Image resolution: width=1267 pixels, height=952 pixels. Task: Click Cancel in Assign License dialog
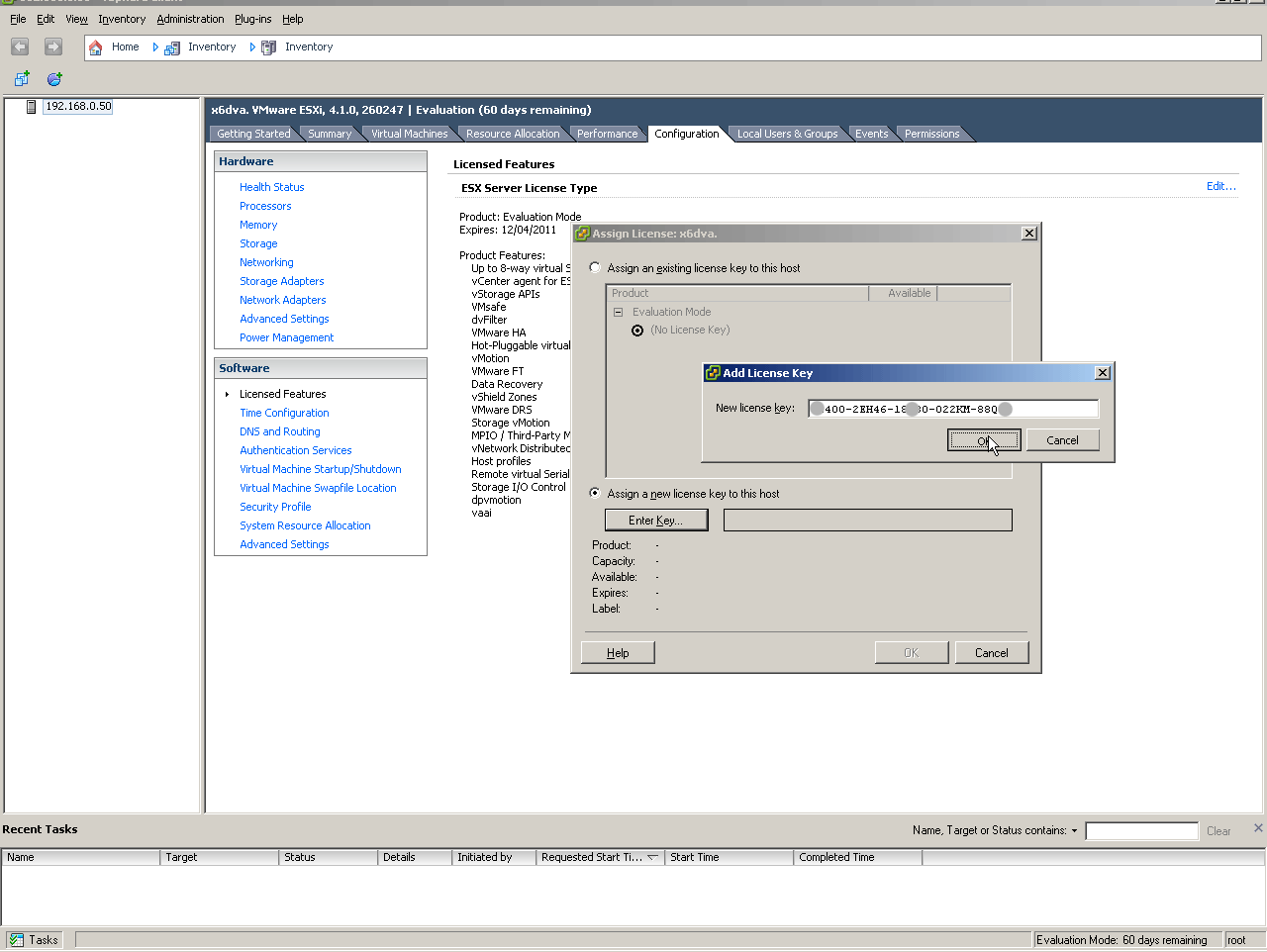coord(992,653)
